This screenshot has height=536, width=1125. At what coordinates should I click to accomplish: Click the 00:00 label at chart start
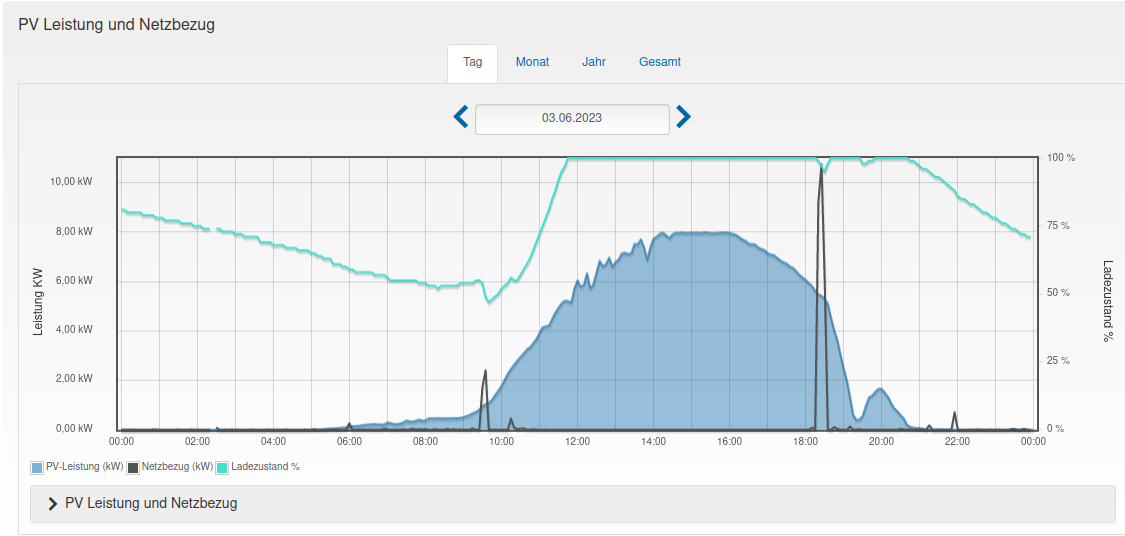[x=121, y=442]
